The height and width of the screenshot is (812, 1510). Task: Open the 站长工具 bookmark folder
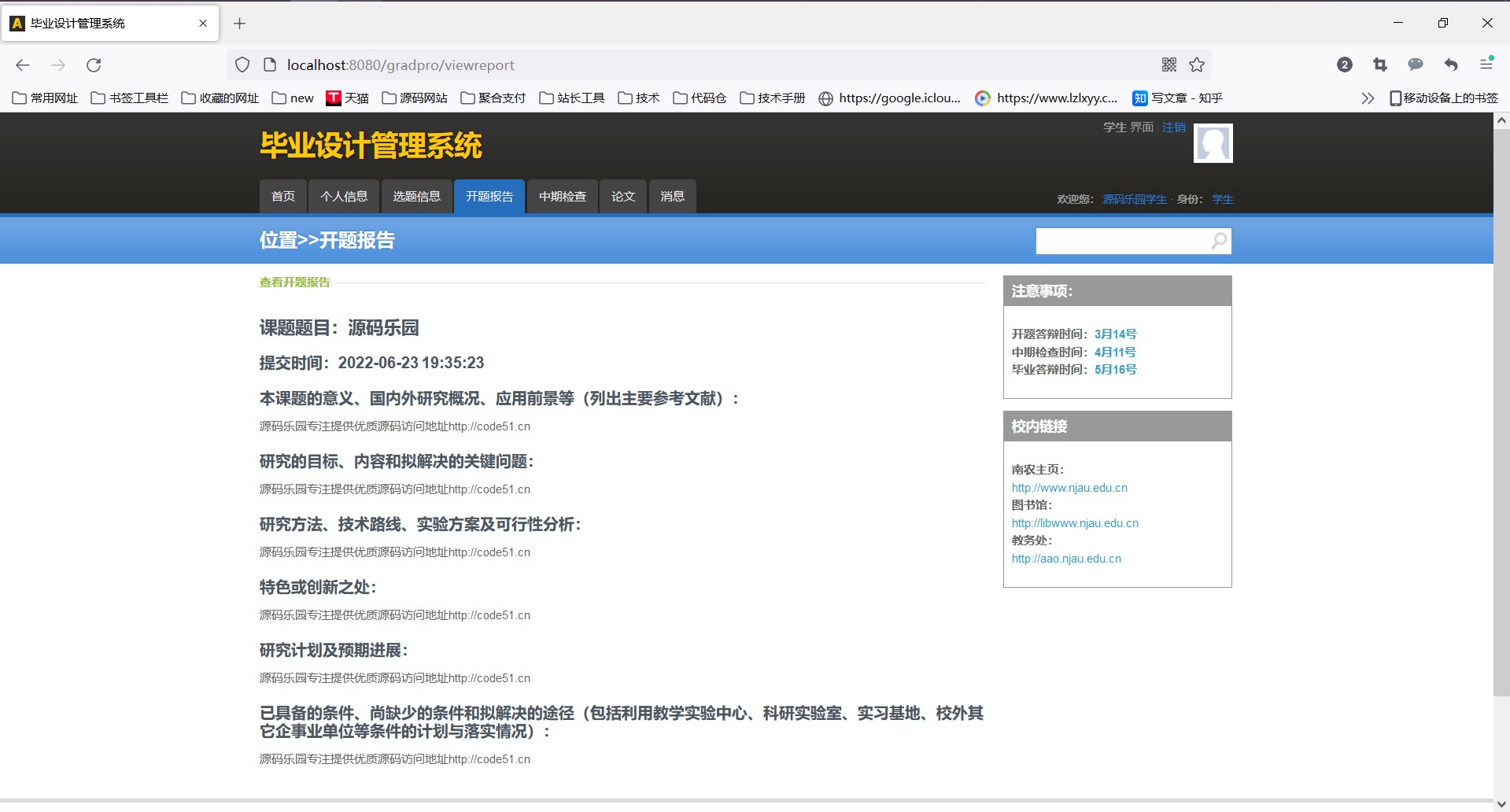(572, 98)
